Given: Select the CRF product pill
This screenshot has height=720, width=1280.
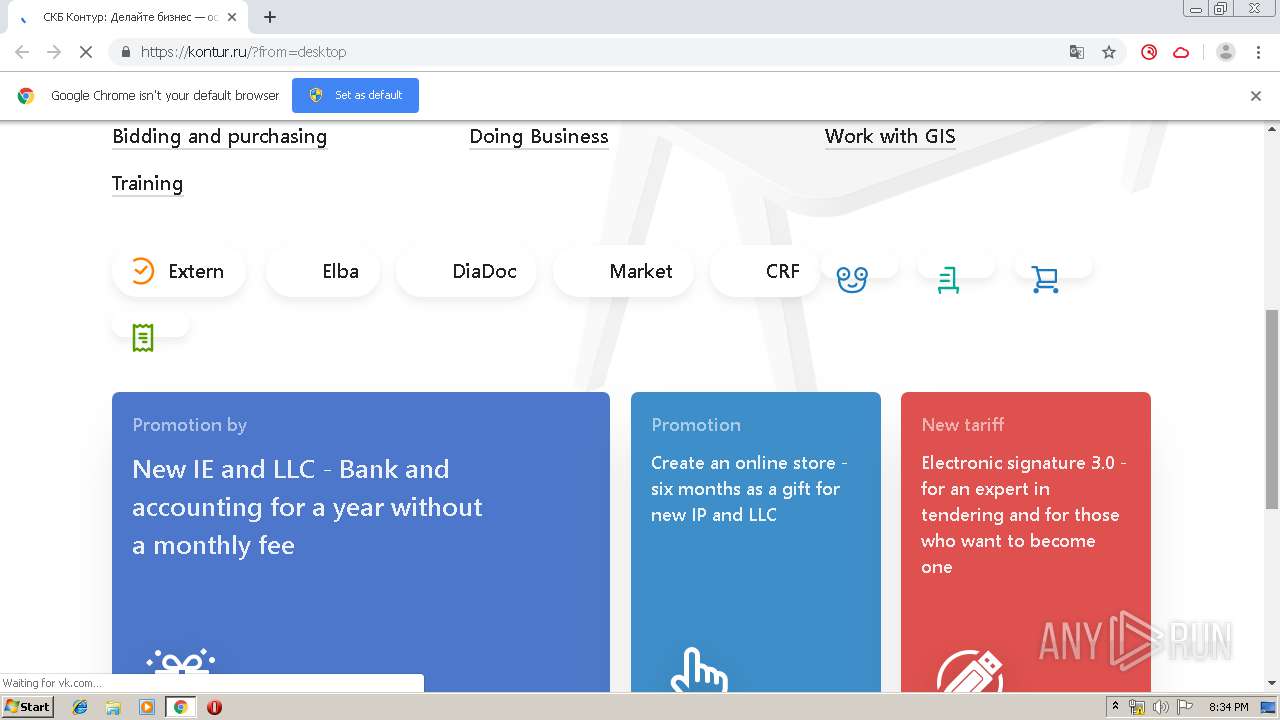Looking at the screenshot, I should (x=765, y=271).
